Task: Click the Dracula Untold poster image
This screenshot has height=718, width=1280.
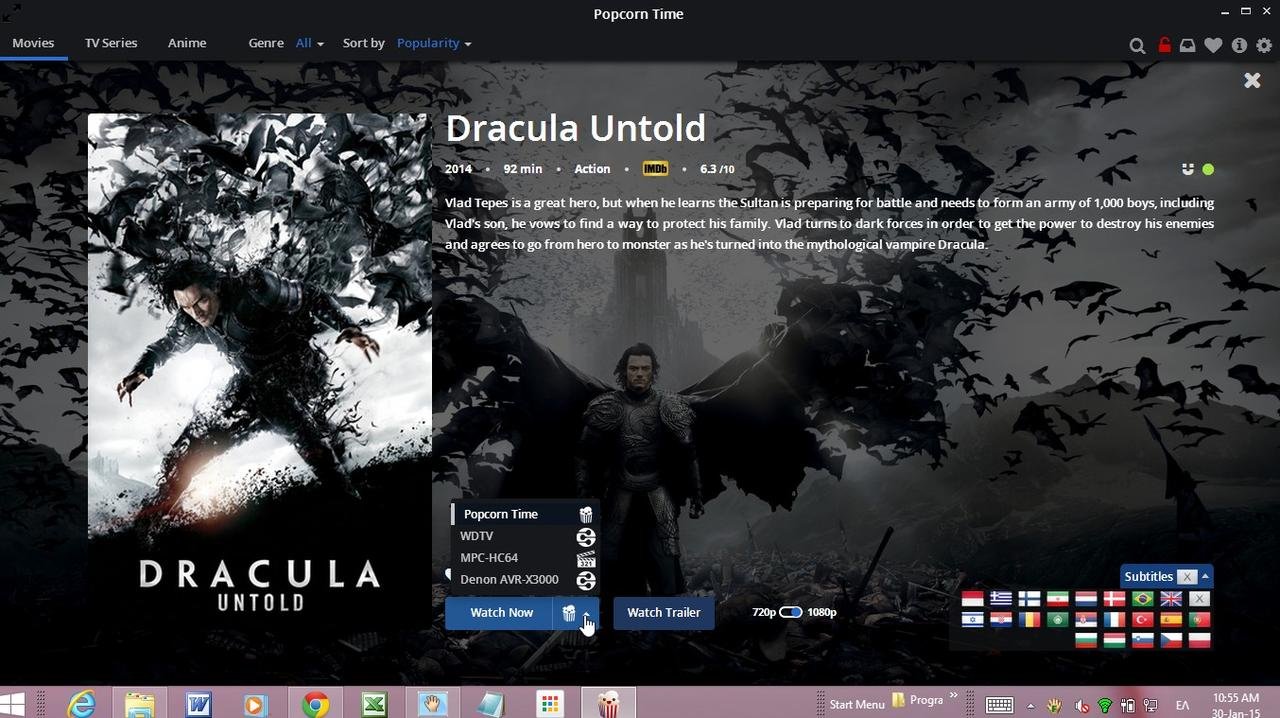Action: [260, 371]
